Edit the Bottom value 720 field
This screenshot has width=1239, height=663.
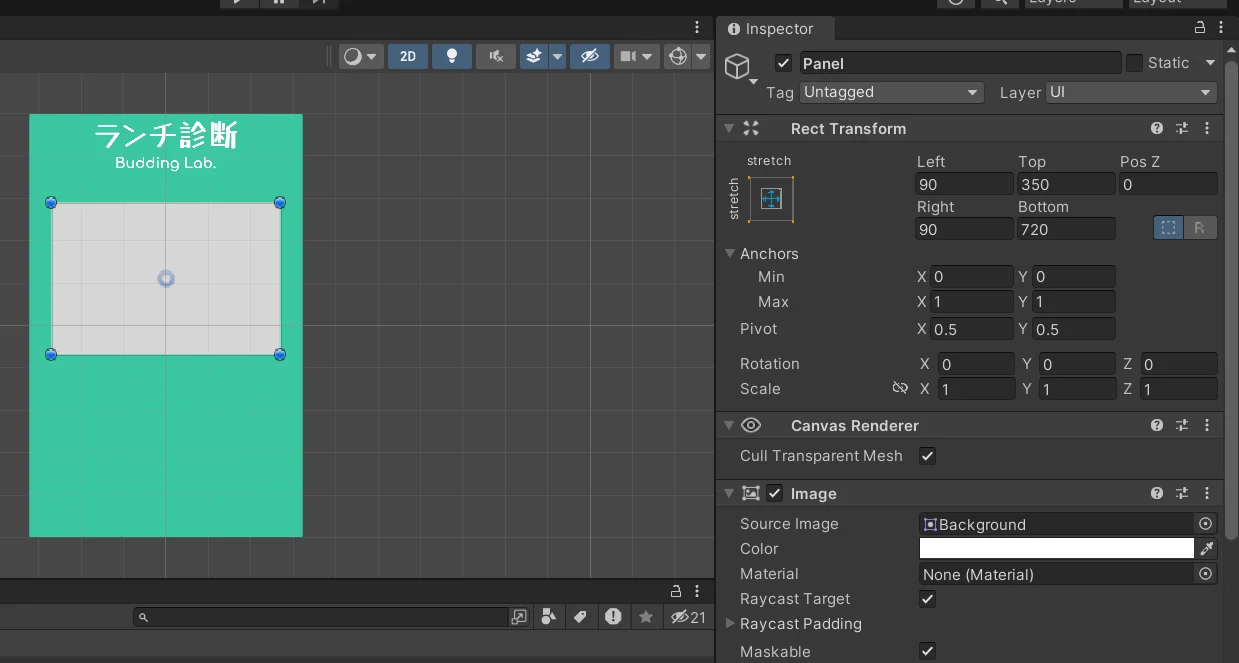click(1066, 229)
